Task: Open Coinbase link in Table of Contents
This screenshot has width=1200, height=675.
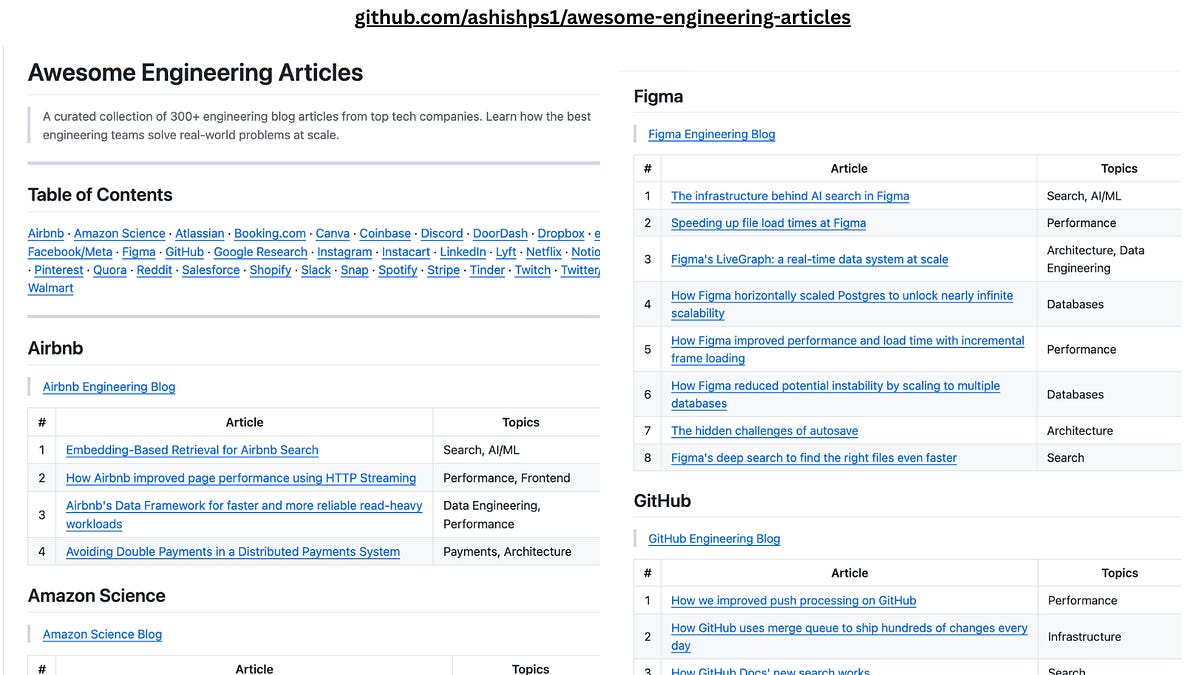Action: pos(385,234)
